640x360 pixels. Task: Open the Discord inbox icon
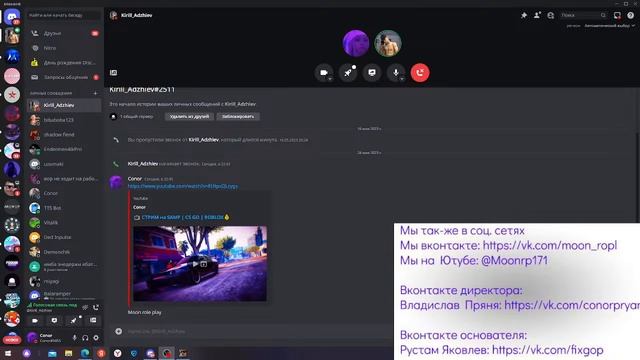click(x=617, y=15)
